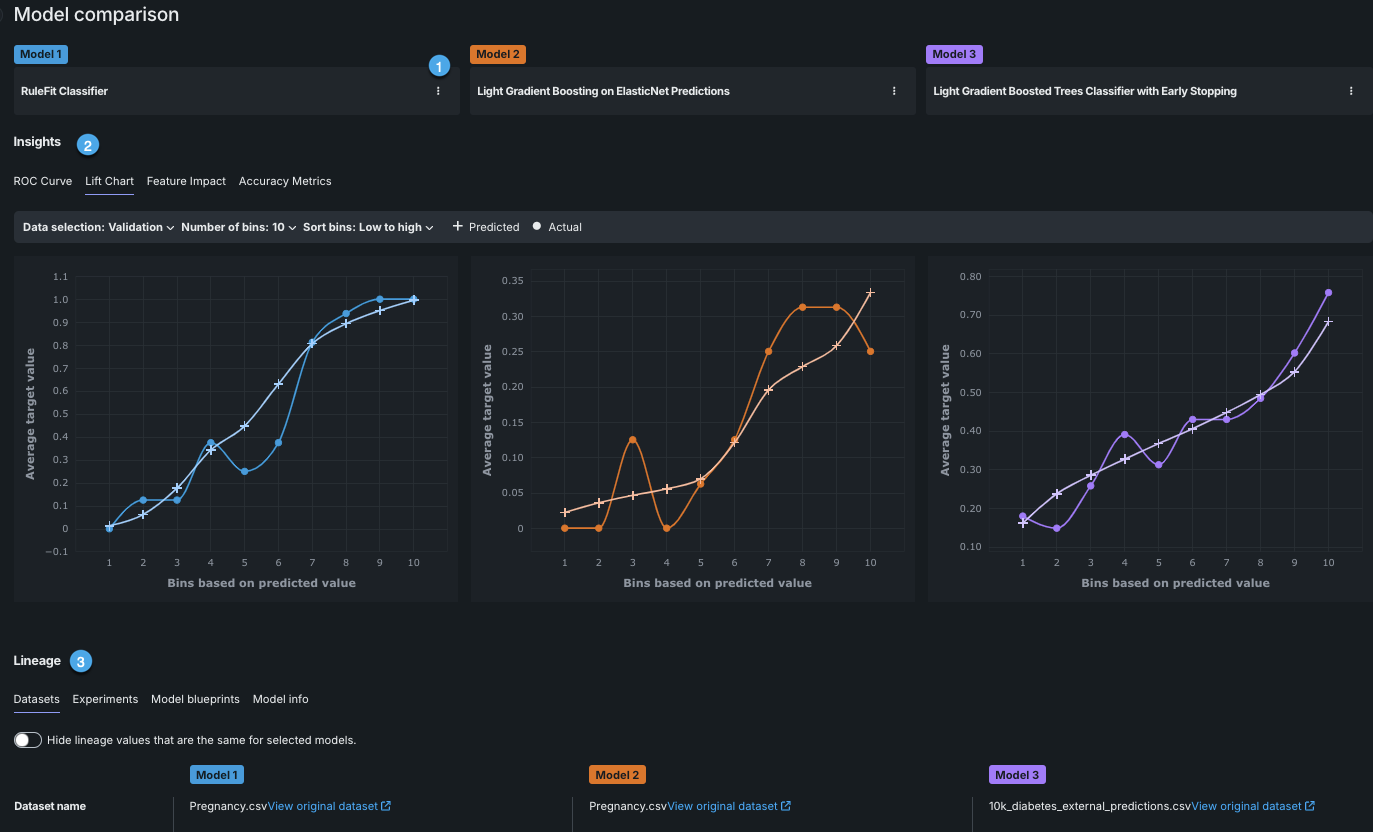Click external link icon for Model 2 dataset
Viewport: 1373px width, 832px height.
[786, 806]
